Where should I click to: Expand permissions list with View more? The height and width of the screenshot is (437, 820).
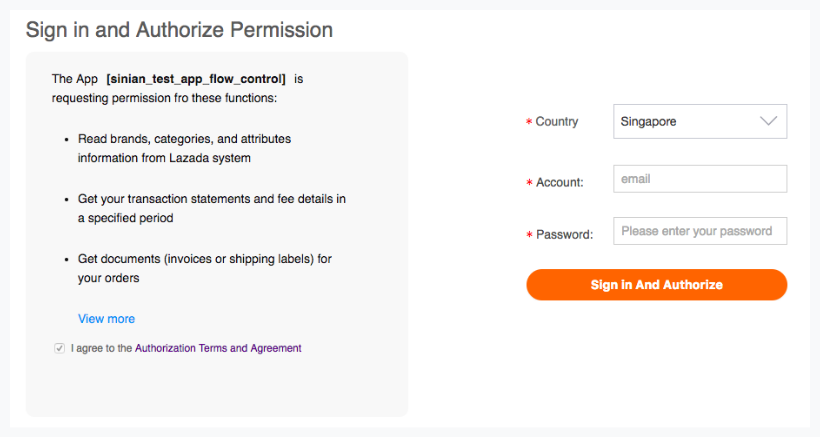coord(106,319)
